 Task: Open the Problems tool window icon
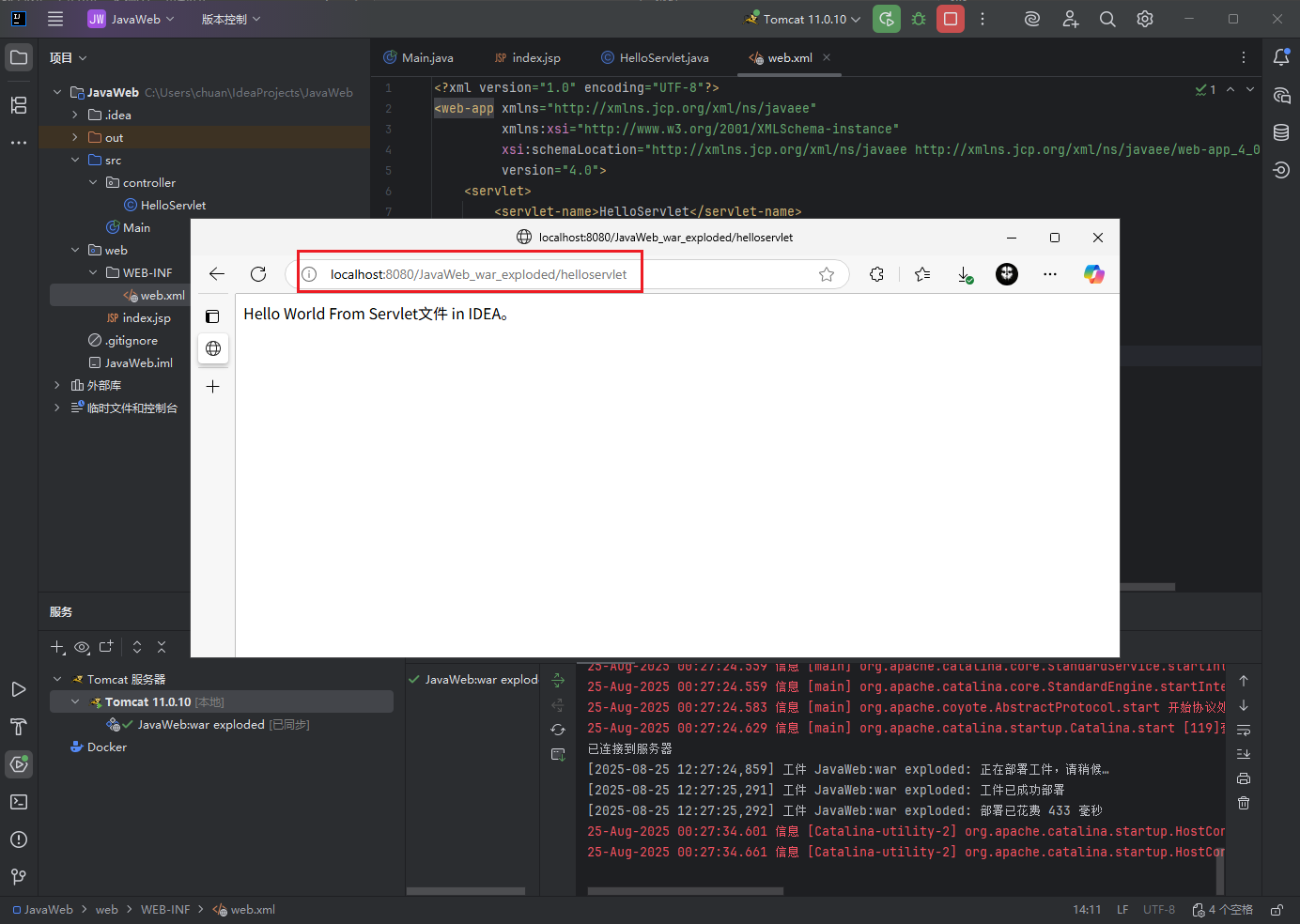(19, 839)
